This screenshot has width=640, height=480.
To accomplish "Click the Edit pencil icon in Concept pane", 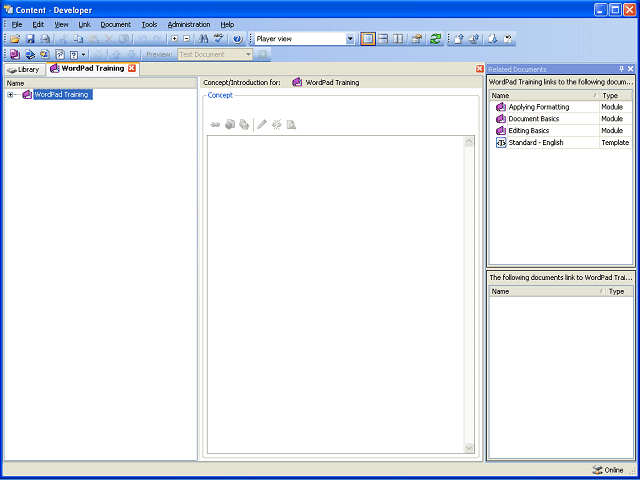I will pos(262,124).
